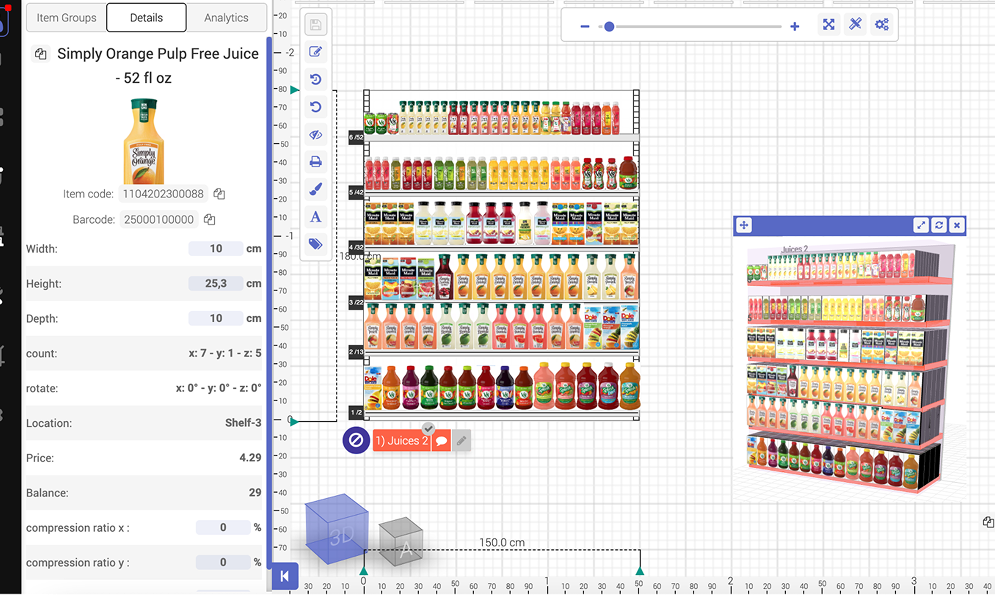Select the paintbrush tool icon
The width and height of the screenshot is (995, 595).
pyautogui.click(x=315, y=189)
